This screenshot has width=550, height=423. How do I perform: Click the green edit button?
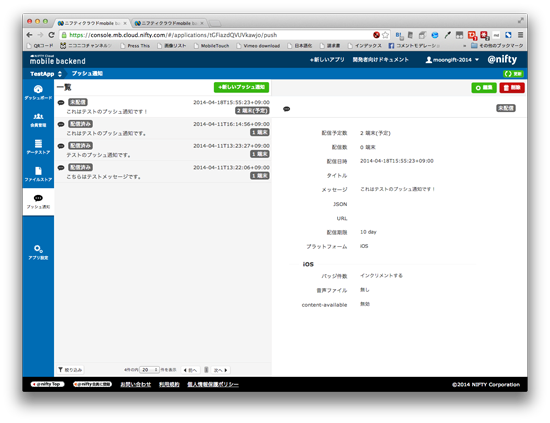pos(484,88)
